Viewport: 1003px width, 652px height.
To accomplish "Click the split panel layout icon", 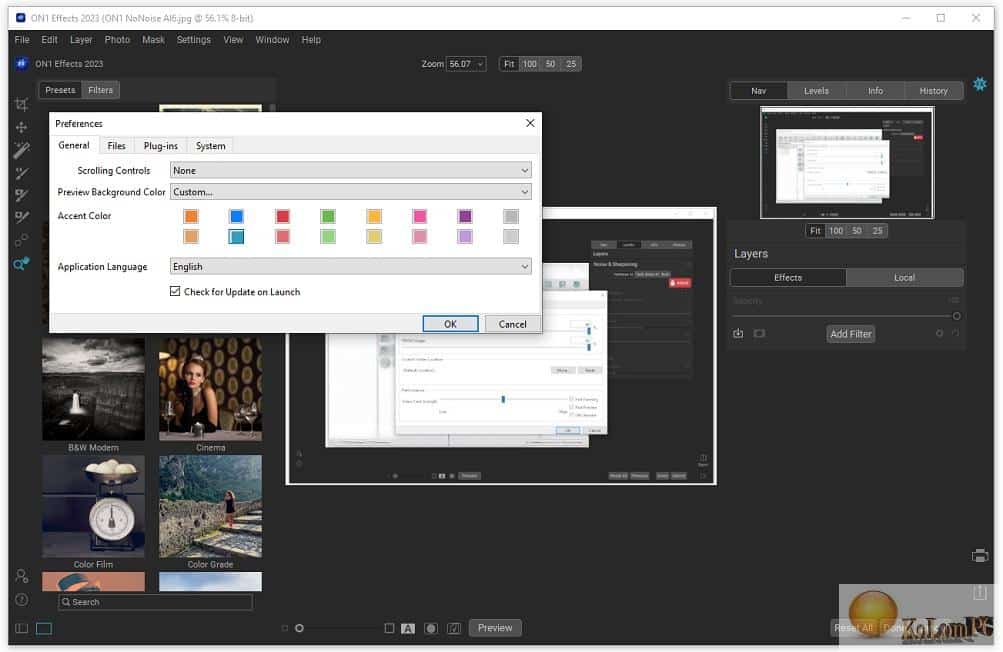I will (21, 628).
